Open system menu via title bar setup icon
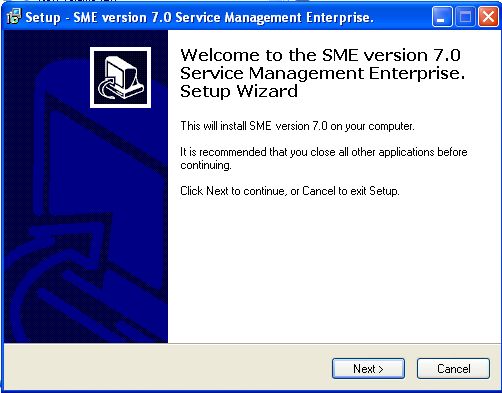 pos(14,16)
